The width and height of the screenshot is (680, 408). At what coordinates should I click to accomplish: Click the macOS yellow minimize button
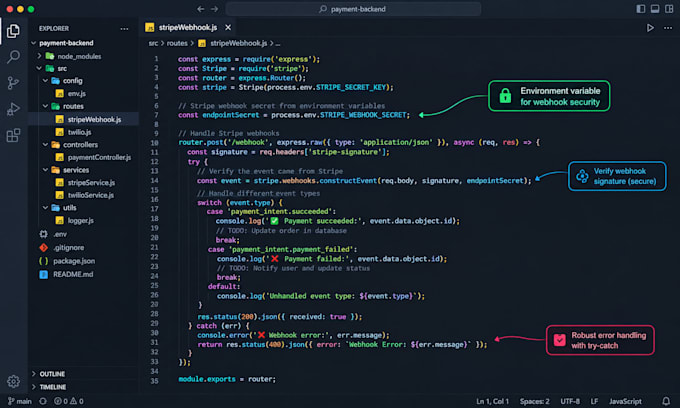[x=20, y=9]
